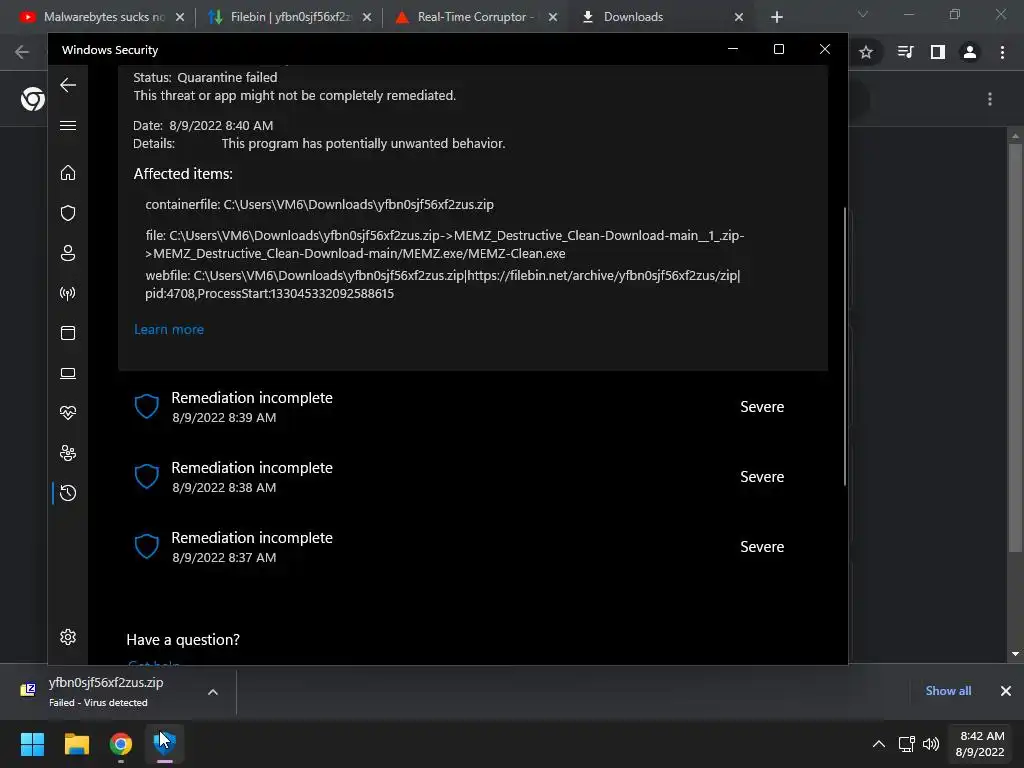Bookmark this page with star icon

(x=866, y=52)
